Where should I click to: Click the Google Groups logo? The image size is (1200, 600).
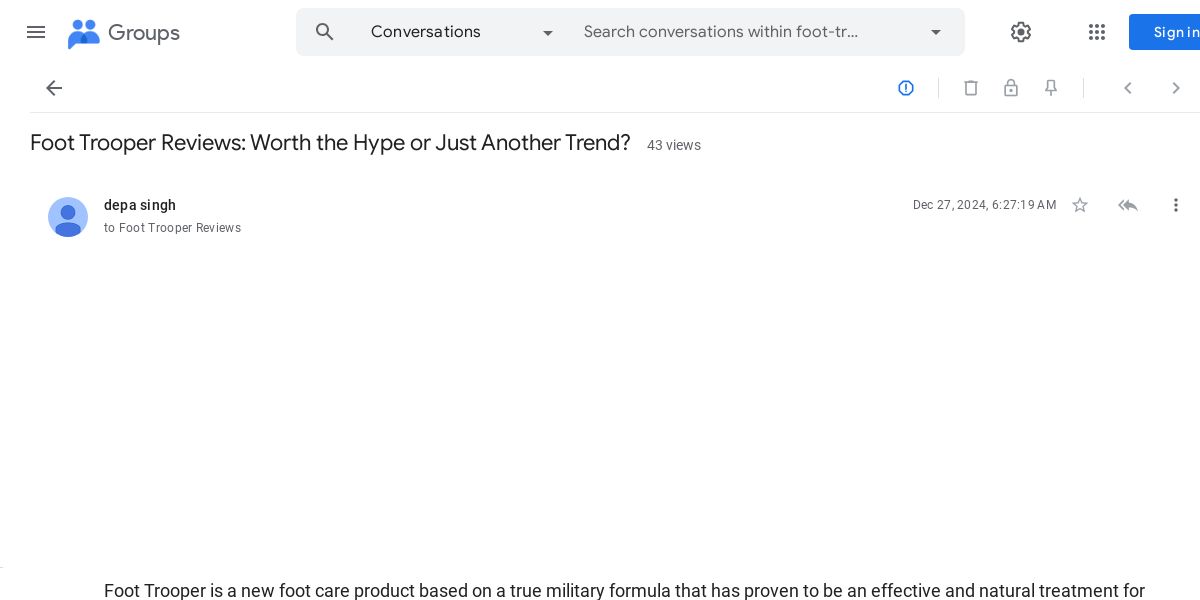pyautogui.click(x=124, y=33)
